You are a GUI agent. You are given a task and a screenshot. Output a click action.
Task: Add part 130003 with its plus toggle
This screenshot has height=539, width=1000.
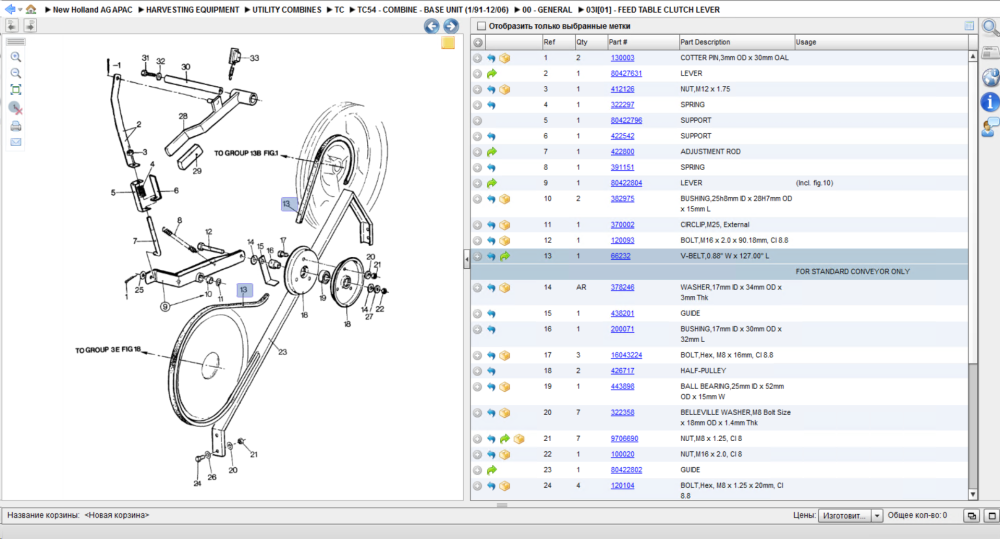coord(477,58)
